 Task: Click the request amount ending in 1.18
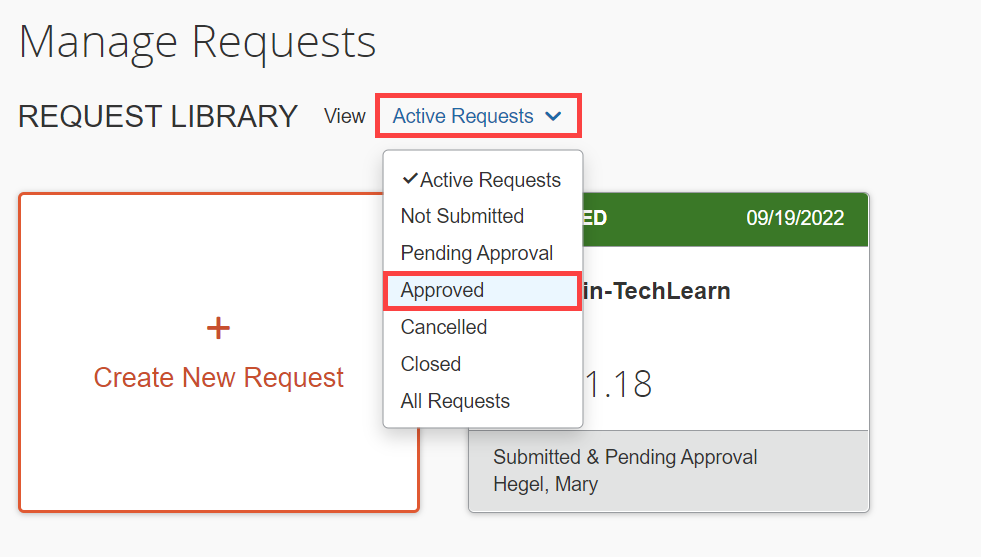pos(619,383)
